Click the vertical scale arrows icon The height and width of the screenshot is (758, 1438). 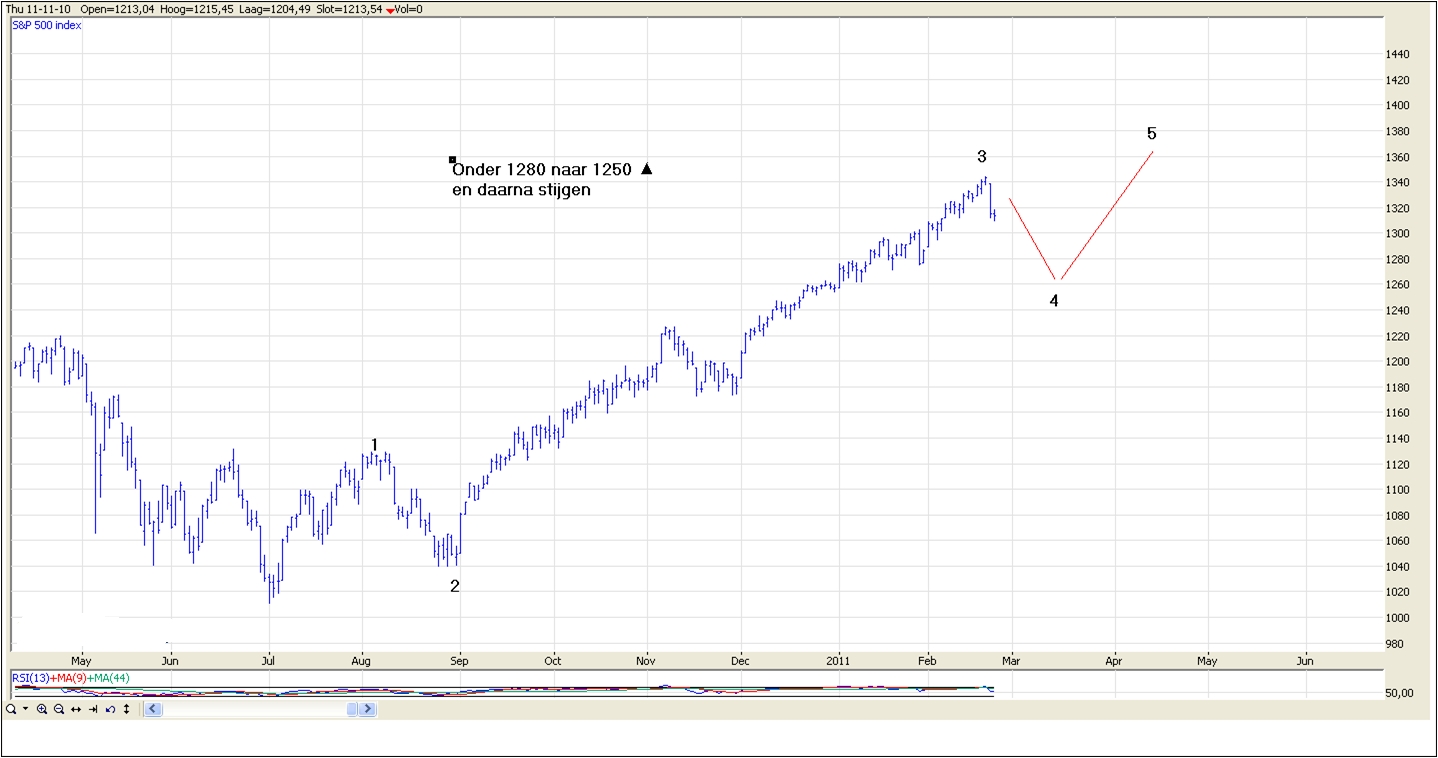126,709
